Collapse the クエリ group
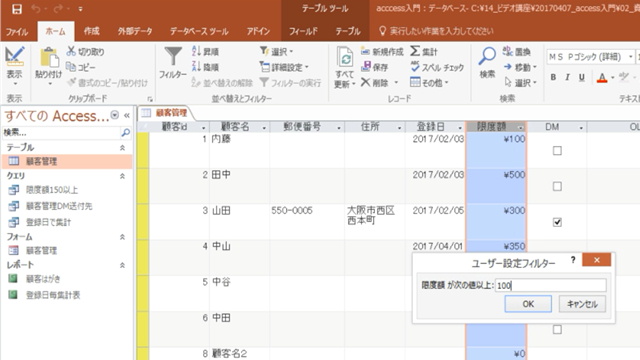Image resolution: width=640 pixels, height=360 pixels. pos(122,176)
